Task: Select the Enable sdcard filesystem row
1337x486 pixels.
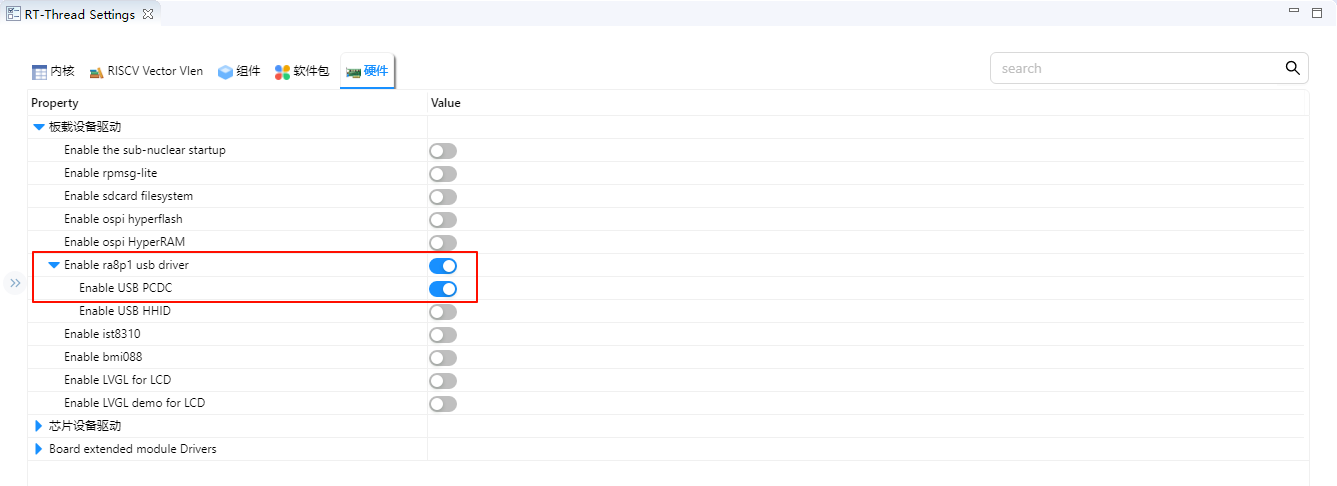Action: coord(128,196)
